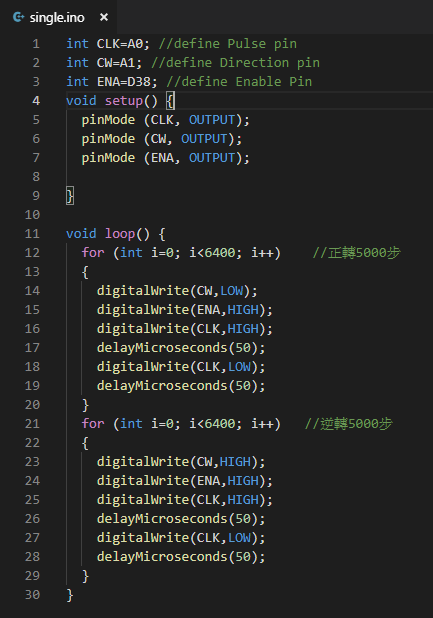
Task: Click the first for loop statement
Action: pos(181,253)
